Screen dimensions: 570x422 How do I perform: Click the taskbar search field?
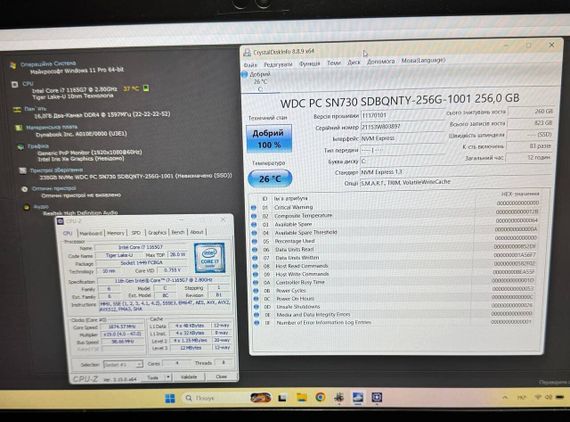point(213,398)
